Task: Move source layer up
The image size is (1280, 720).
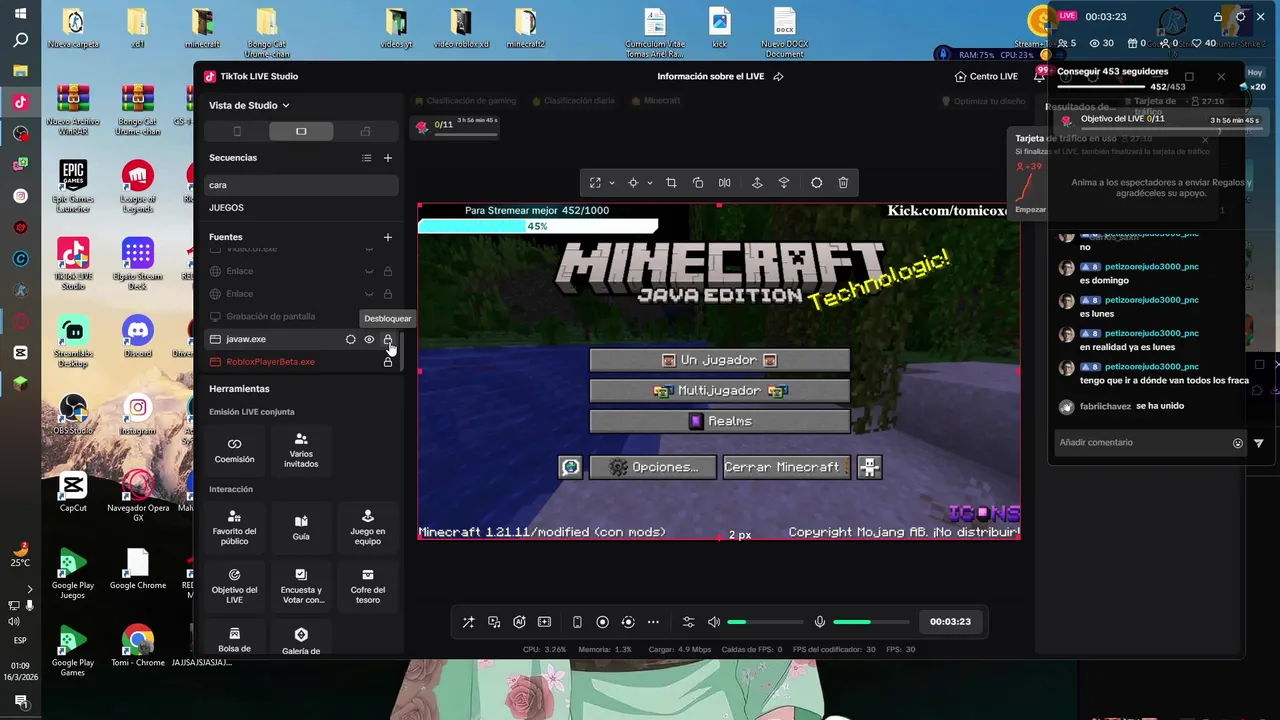Action: pos(757,183)
